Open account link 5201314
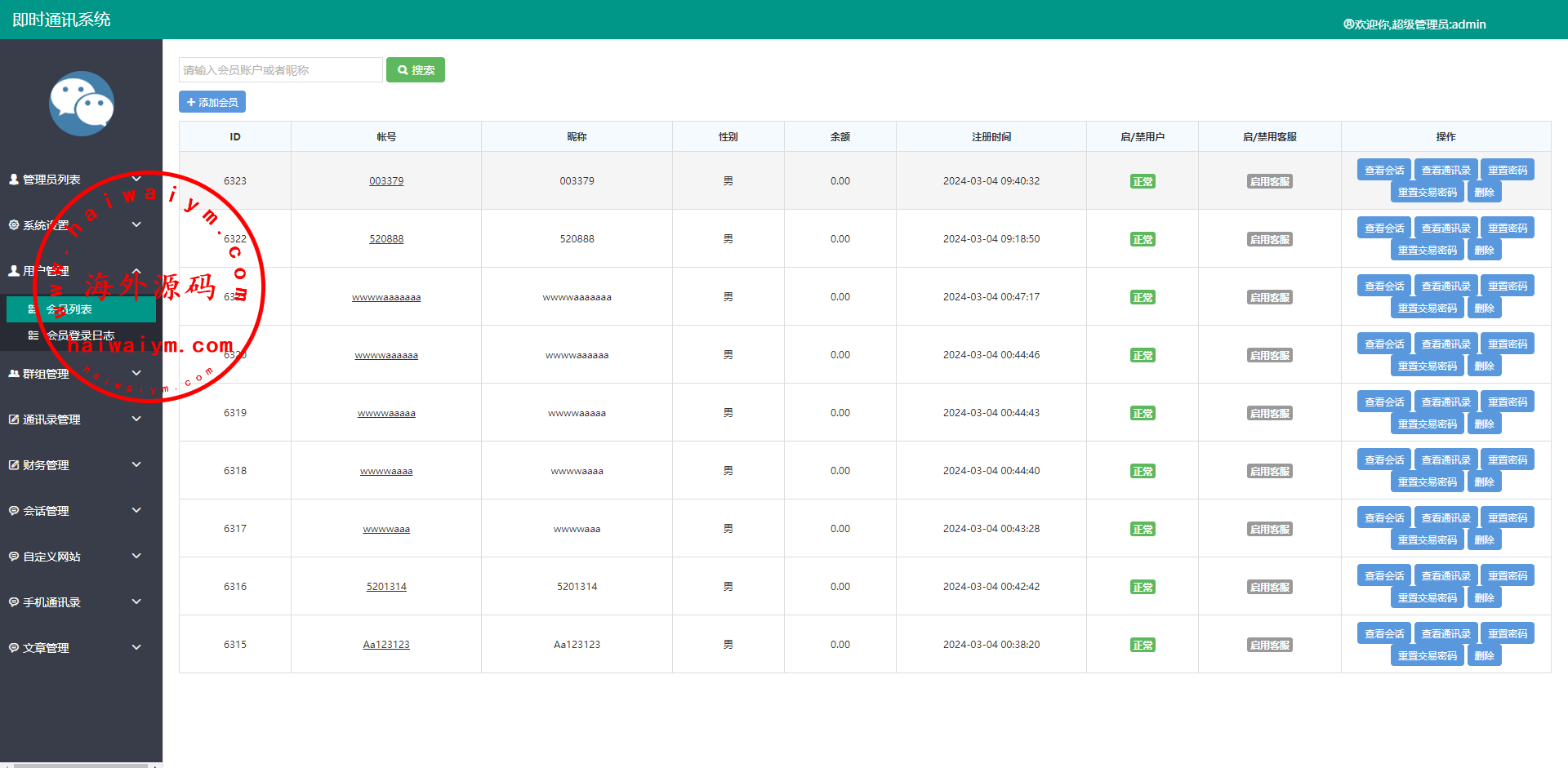The image size is (1568, 768). 386,587
